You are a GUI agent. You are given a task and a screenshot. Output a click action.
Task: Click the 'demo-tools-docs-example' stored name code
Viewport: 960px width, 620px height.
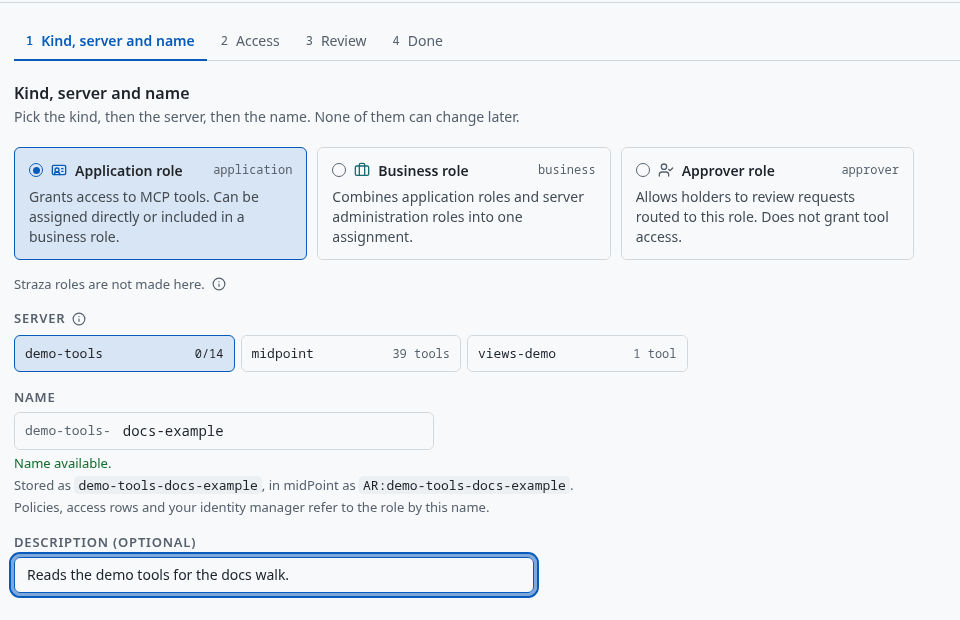[168, 485]
